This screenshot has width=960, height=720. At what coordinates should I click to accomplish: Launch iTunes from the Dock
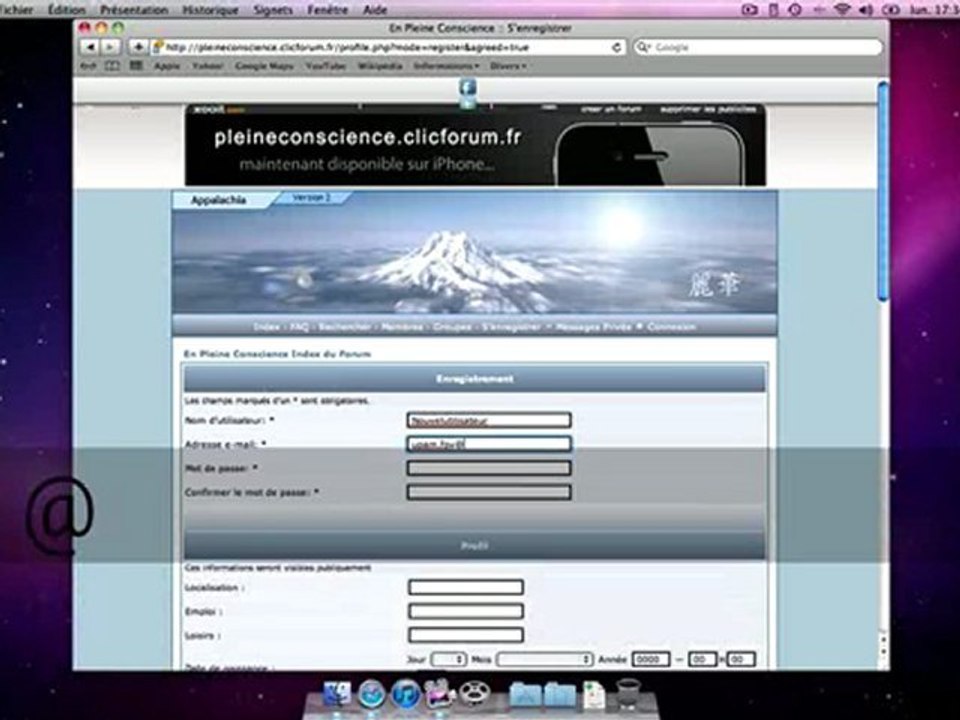click(405, 694)
